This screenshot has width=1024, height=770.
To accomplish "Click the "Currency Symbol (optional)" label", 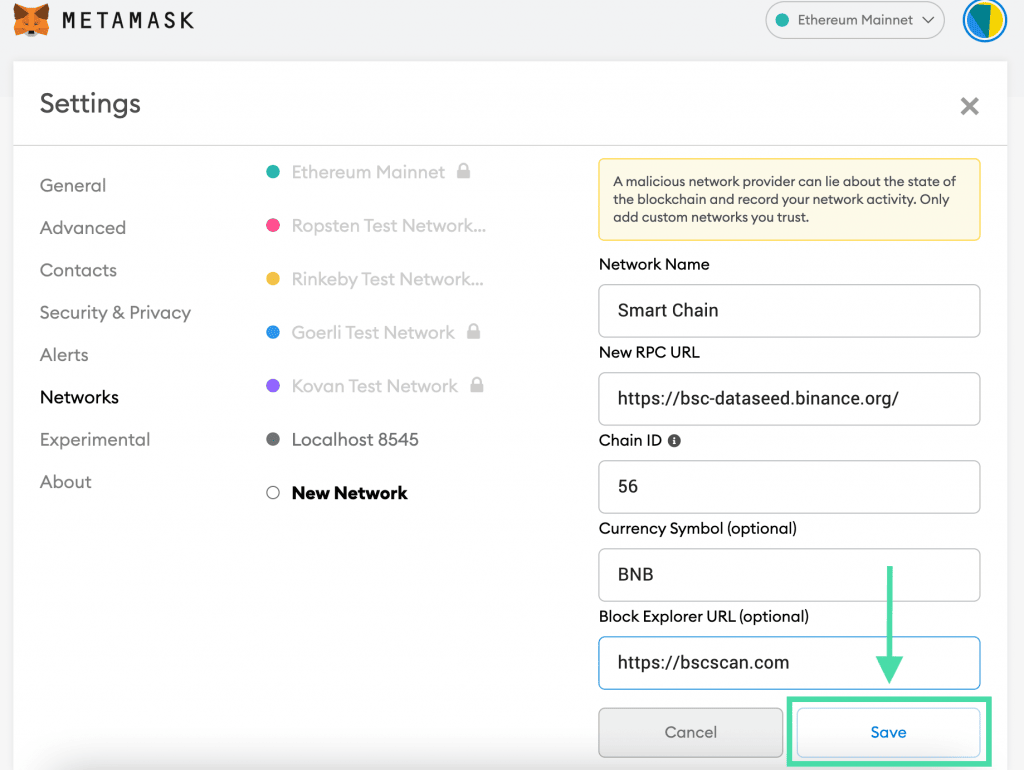I will (697, 528).
